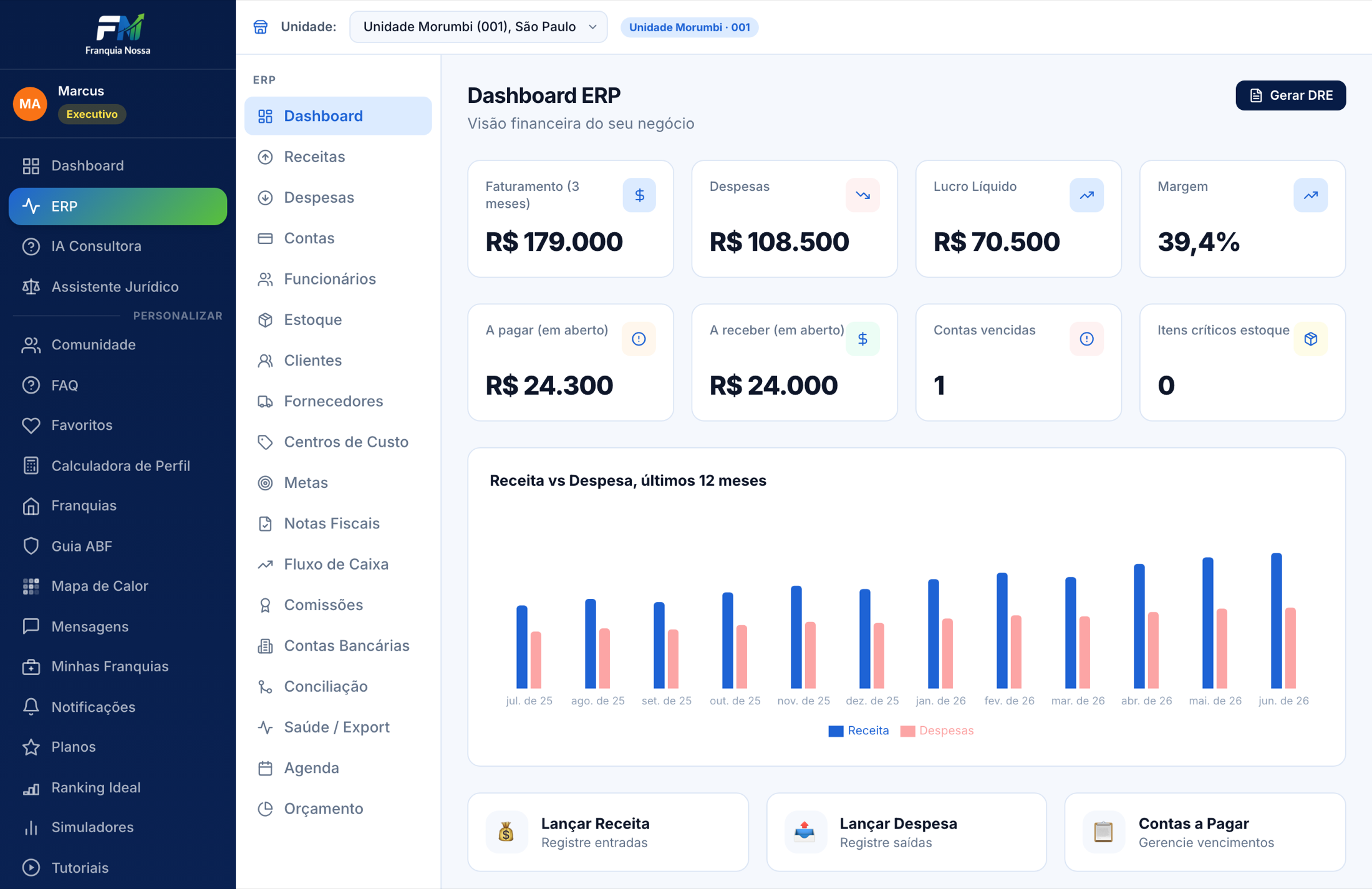The height and width of the screenshot is (889, 1372).
Task: Open the Lançar Despesa quick action
Action: tap(906, 832)
